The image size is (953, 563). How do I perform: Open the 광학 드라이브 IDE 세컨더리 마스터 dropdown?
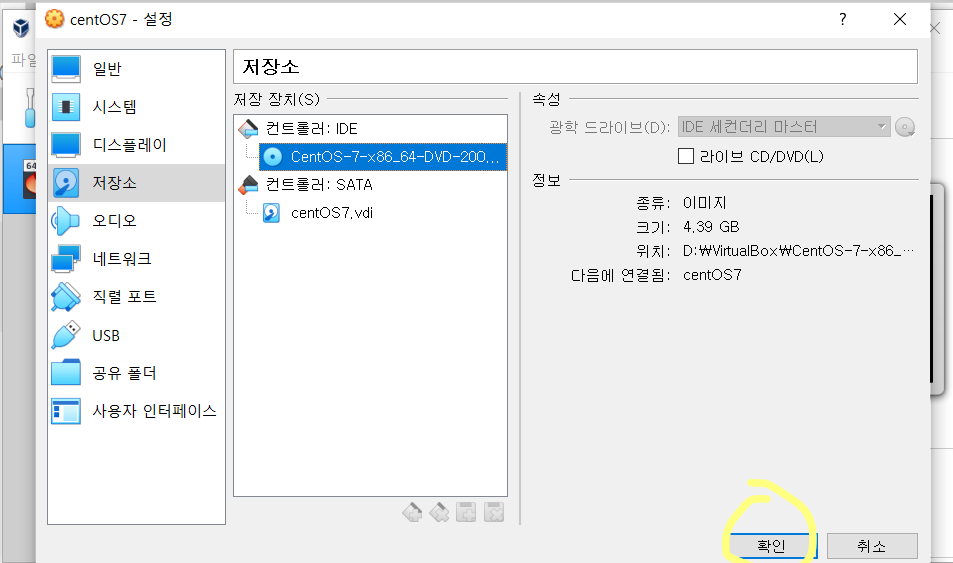tap(784, 127)
